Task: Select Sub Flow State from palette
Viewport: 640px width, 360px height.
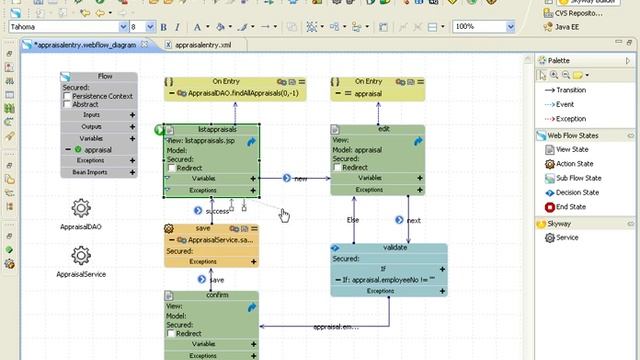Action: click(x=573, y=178)
